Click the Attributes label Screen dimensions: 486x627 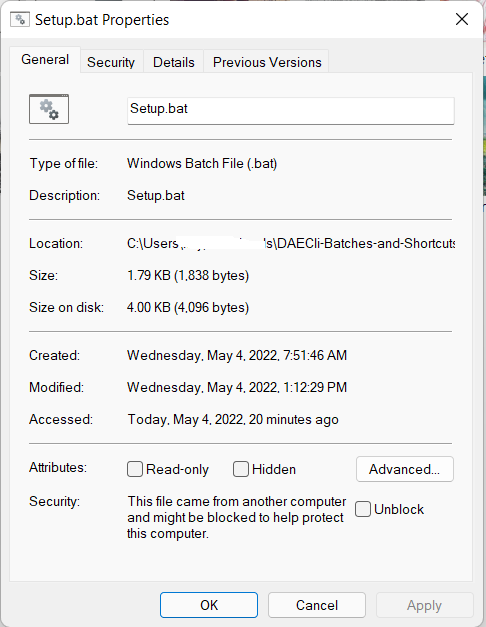point(58,467)
